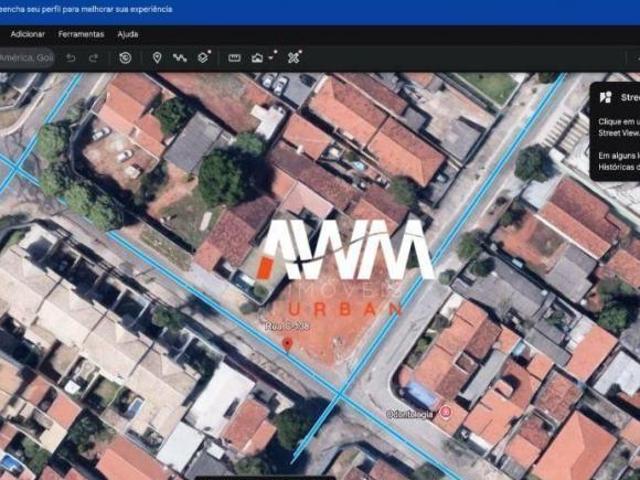
Task: Select the draw path line tool
Action: (180, 58)
